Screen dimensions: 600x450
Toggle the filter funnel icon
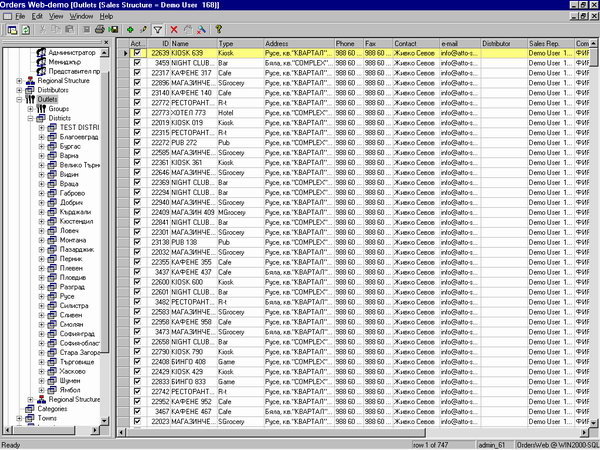[158, 29]
